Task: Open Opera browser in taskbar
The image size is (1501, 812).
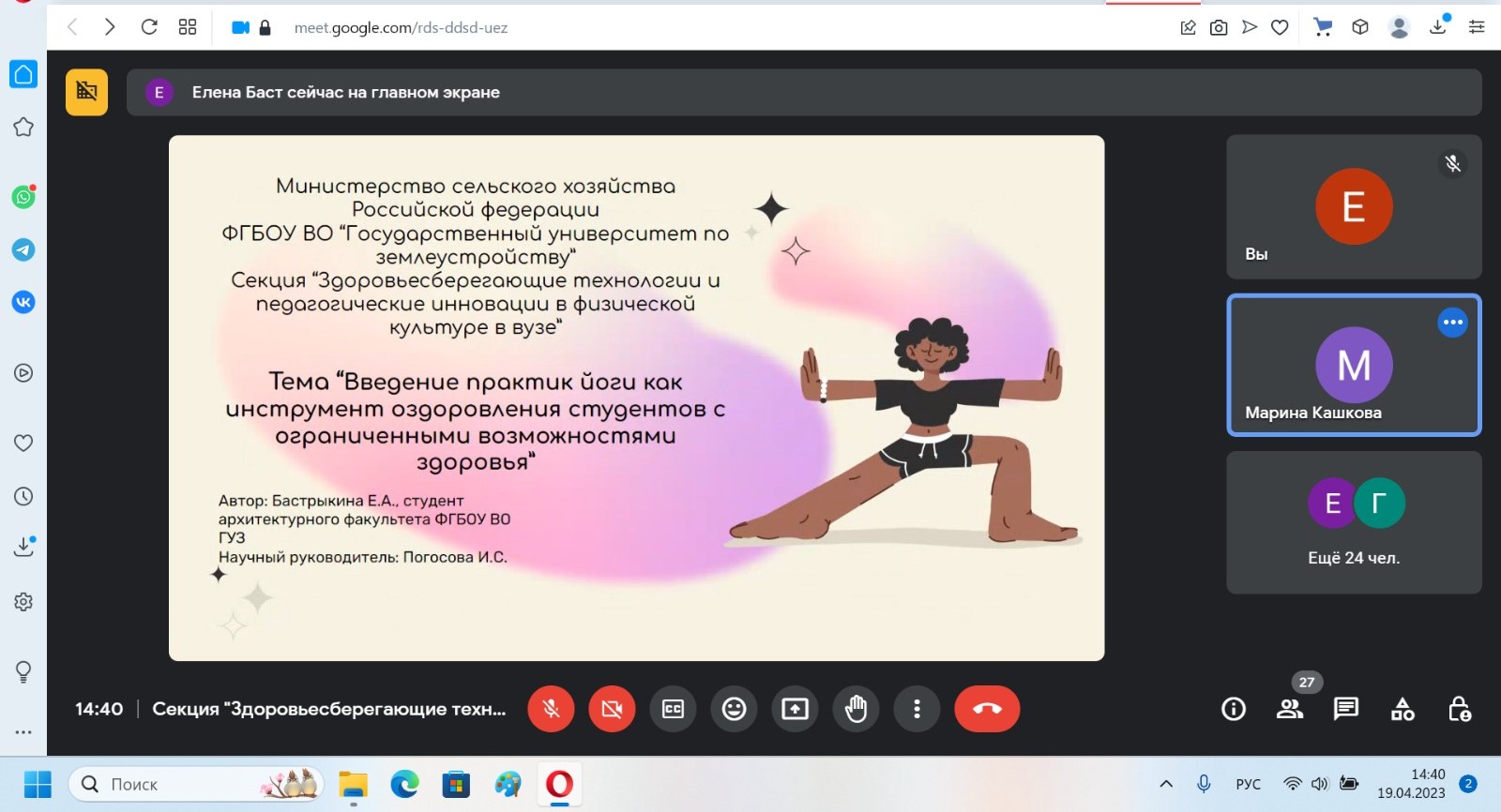Action: pos(559,784)
